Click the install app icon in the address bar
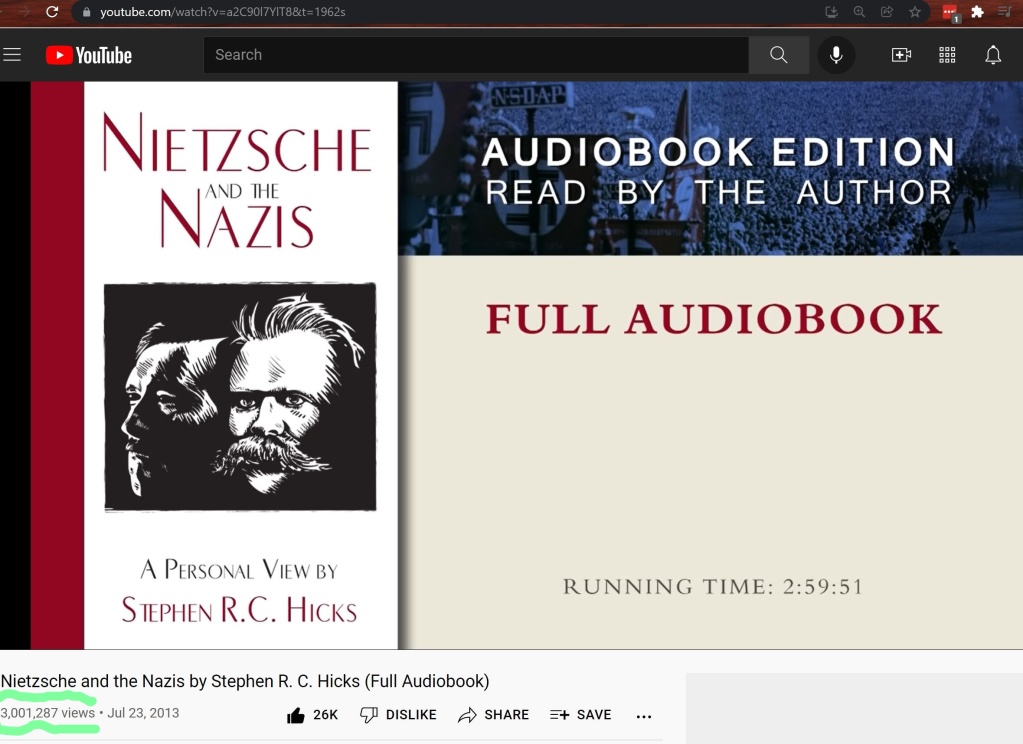The width and height of the screenshot is (1023, 744). click(831, 12)
